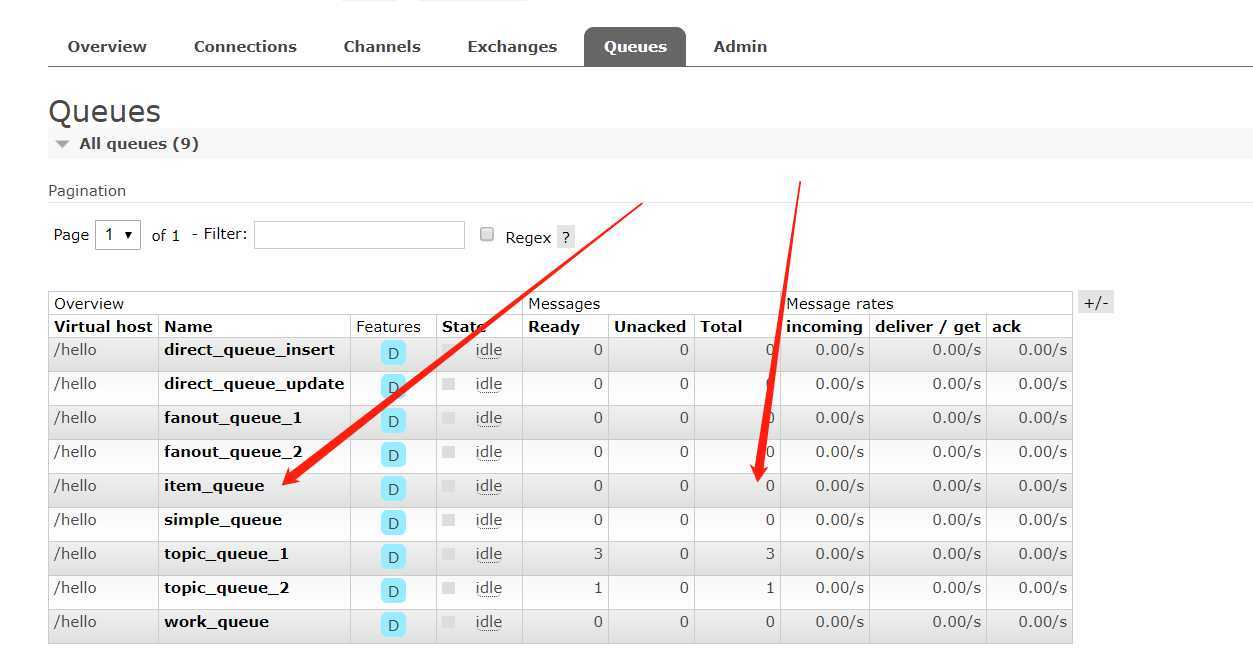Sort by the ack column header

1006,327
